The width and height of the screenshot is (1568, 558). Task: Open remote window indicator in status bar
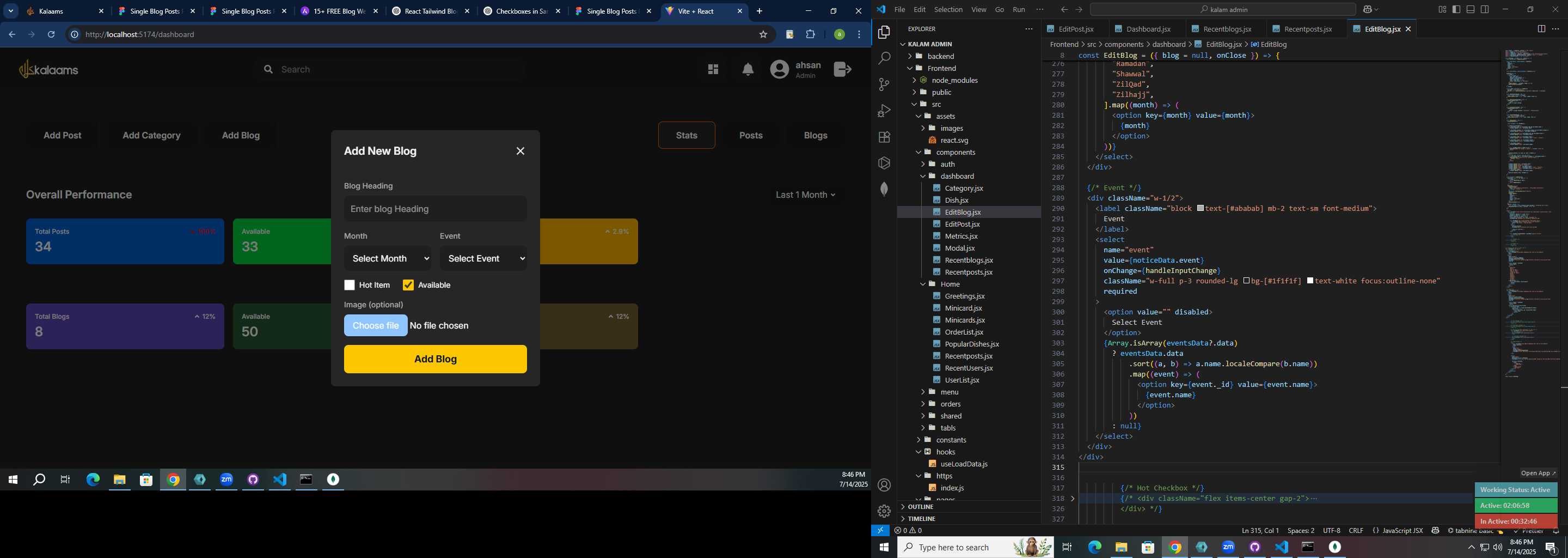pyautogui.click(x=880, y=531)
